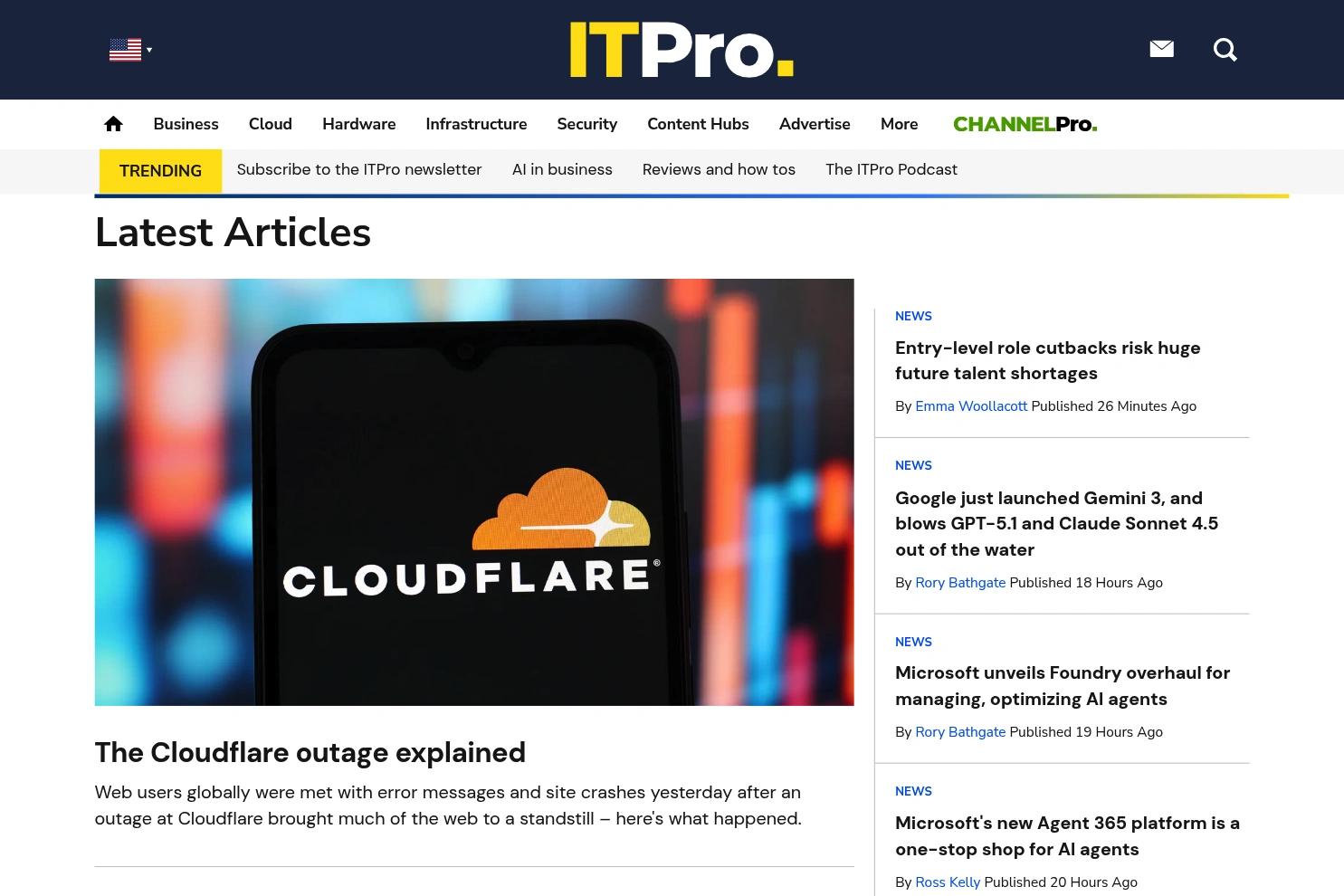
Task: Open the newsletter envelope icon
Action: click(x=1161, y=49)
